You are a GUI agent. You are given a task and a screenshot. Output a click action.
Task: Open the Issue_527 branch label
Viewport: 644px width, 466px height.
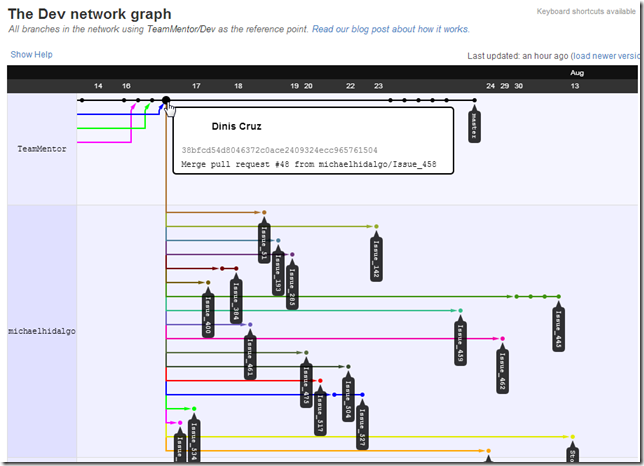pos(362,424)
